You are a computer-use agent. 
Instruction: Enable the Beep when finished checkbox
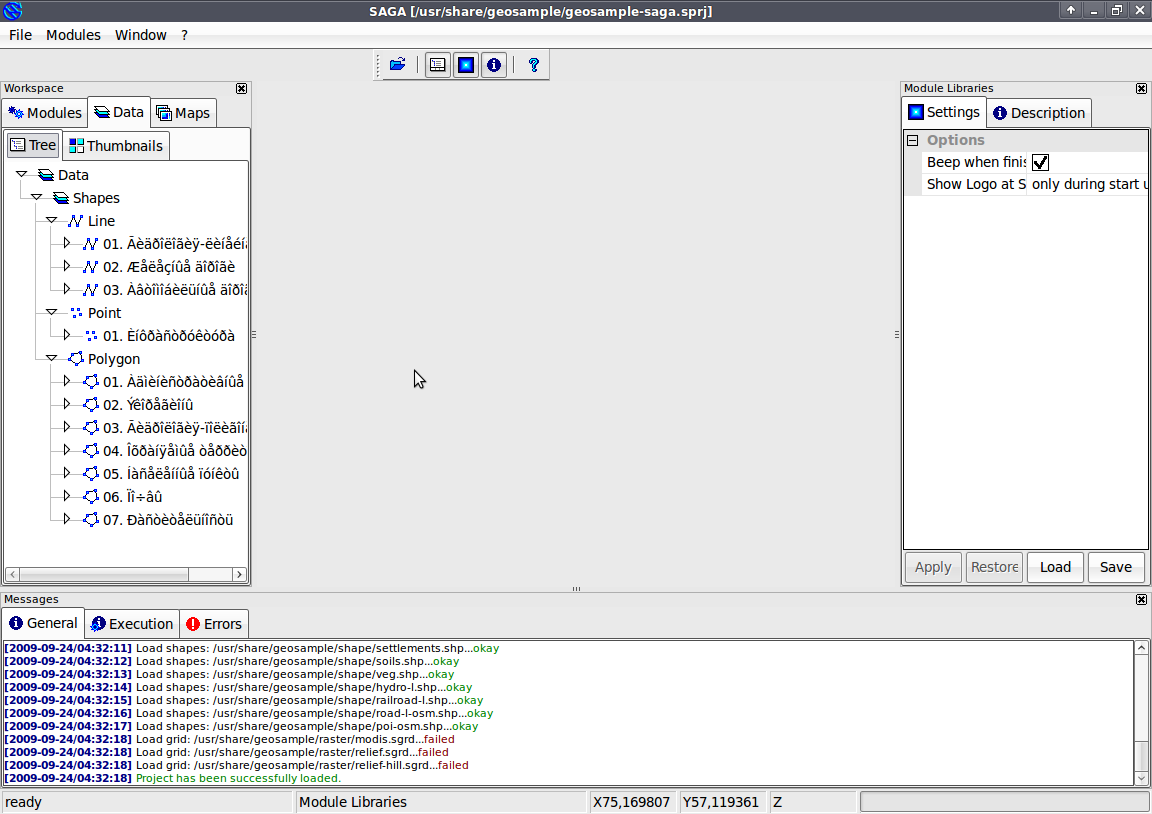coord(1039,162)
